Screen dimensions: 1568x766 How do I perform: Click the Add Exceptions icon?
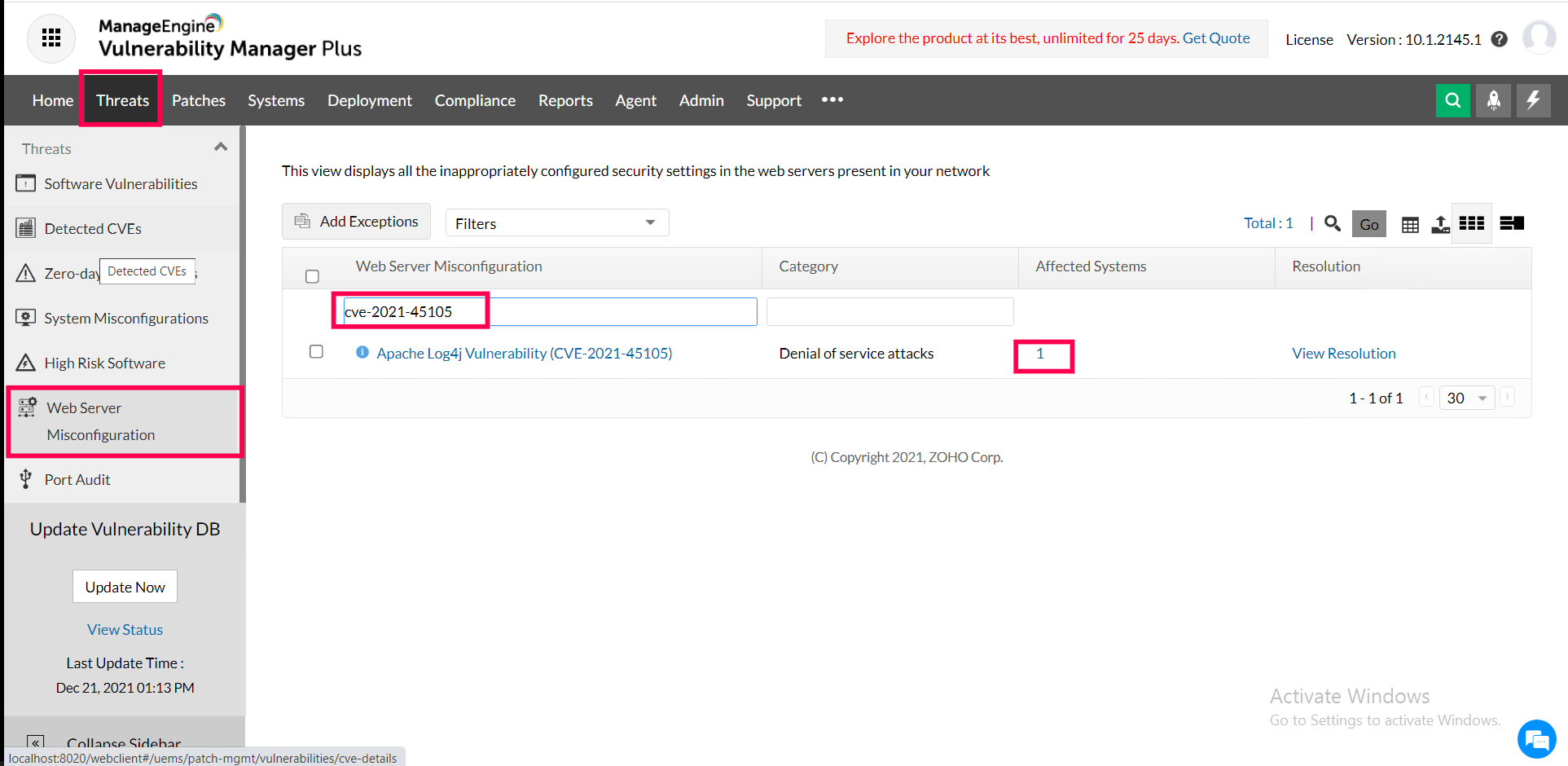coord(303,221)
